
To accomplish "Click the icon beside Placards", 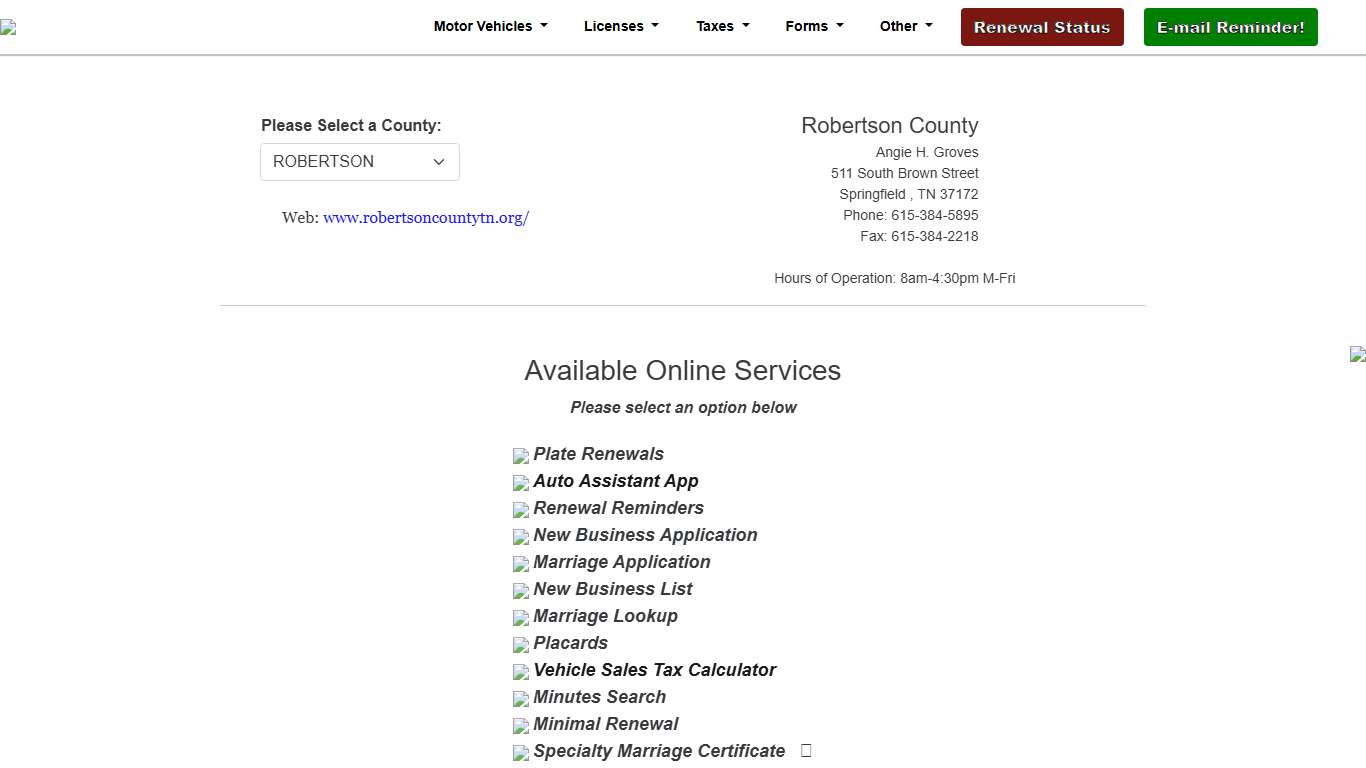I will tap(521, 645).
